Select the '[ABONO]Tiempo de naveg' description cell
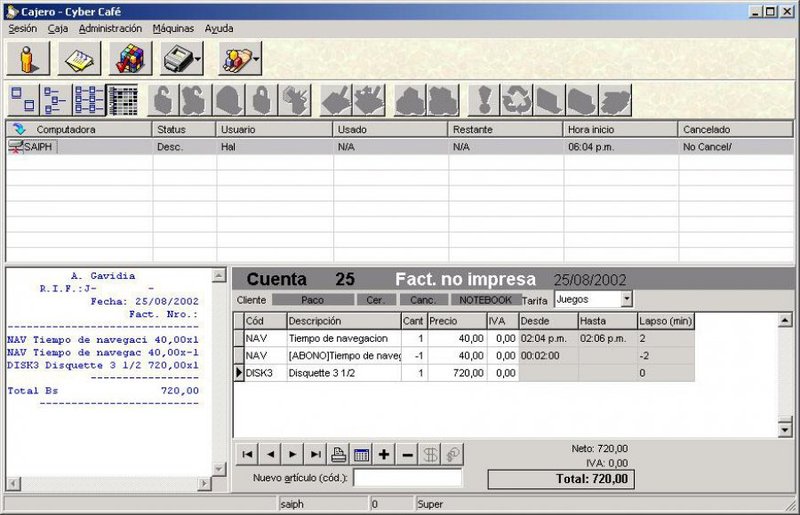The width and height of the screenshot is (800, 515). click(344, 356)
